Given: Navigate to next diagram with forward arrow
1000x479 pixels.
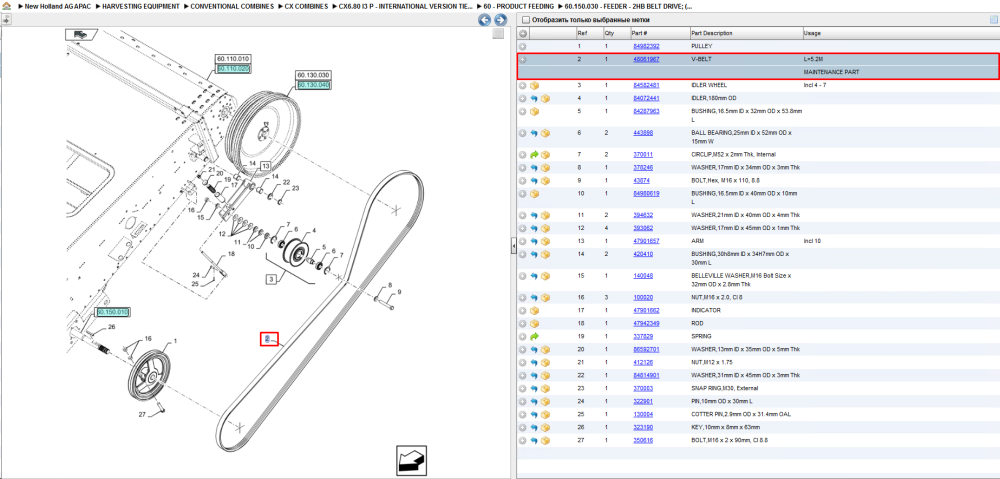Looking at the screenshot, I should point(501,20).
